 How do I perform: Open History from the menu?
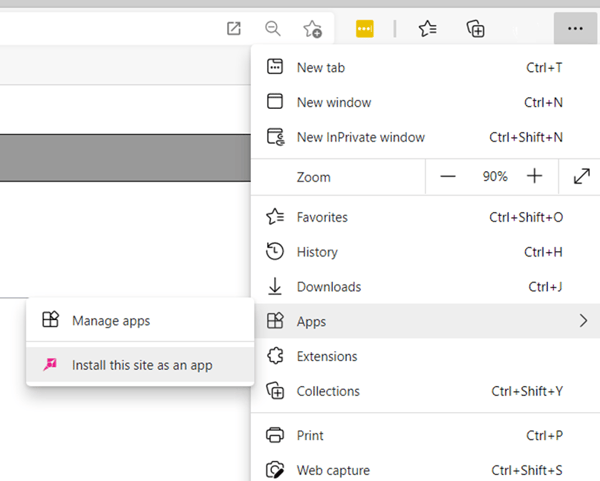click(317, 252)
